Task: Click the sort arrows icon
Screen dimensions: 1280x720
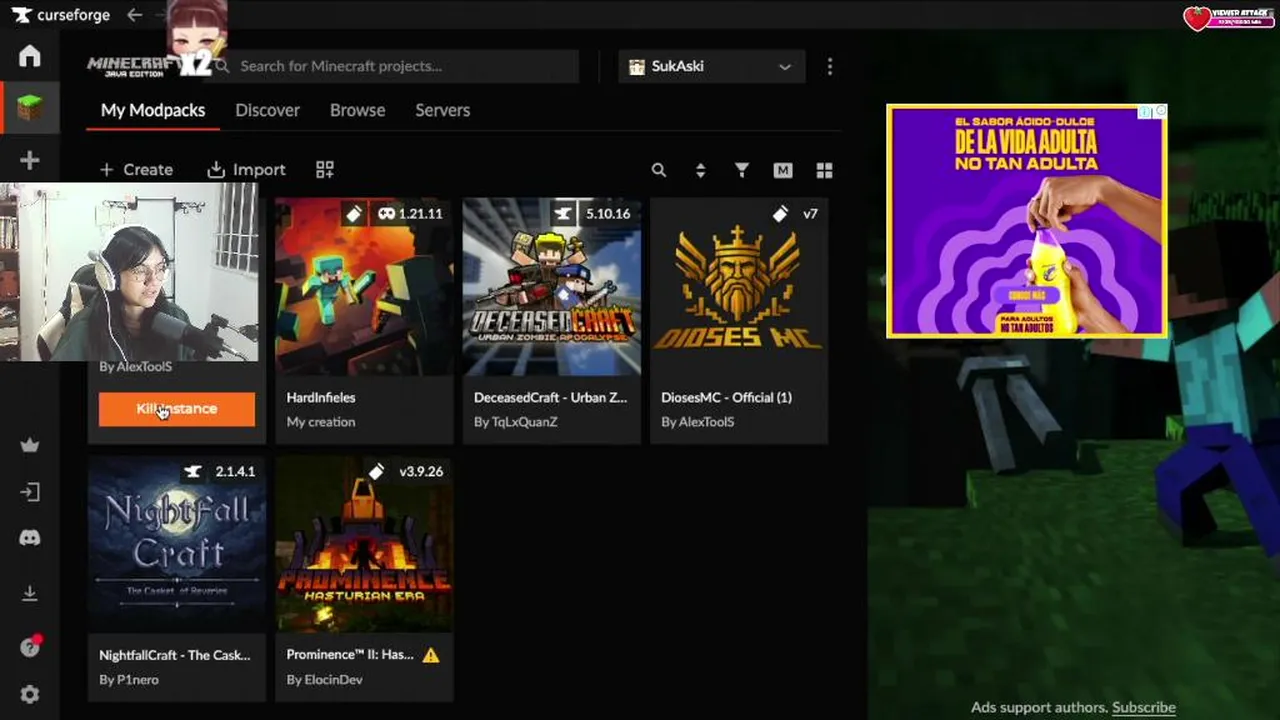Action: [700, 170]
